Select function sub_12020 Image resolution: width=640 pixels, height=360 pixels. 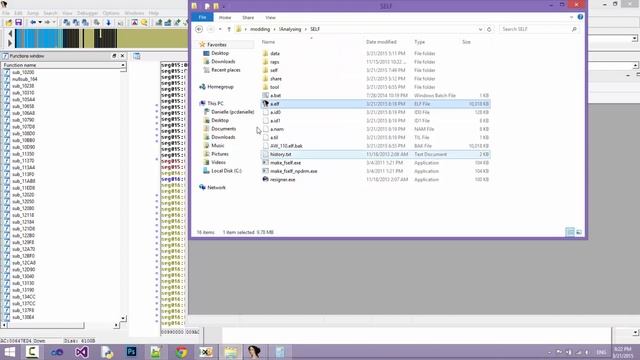23,195
